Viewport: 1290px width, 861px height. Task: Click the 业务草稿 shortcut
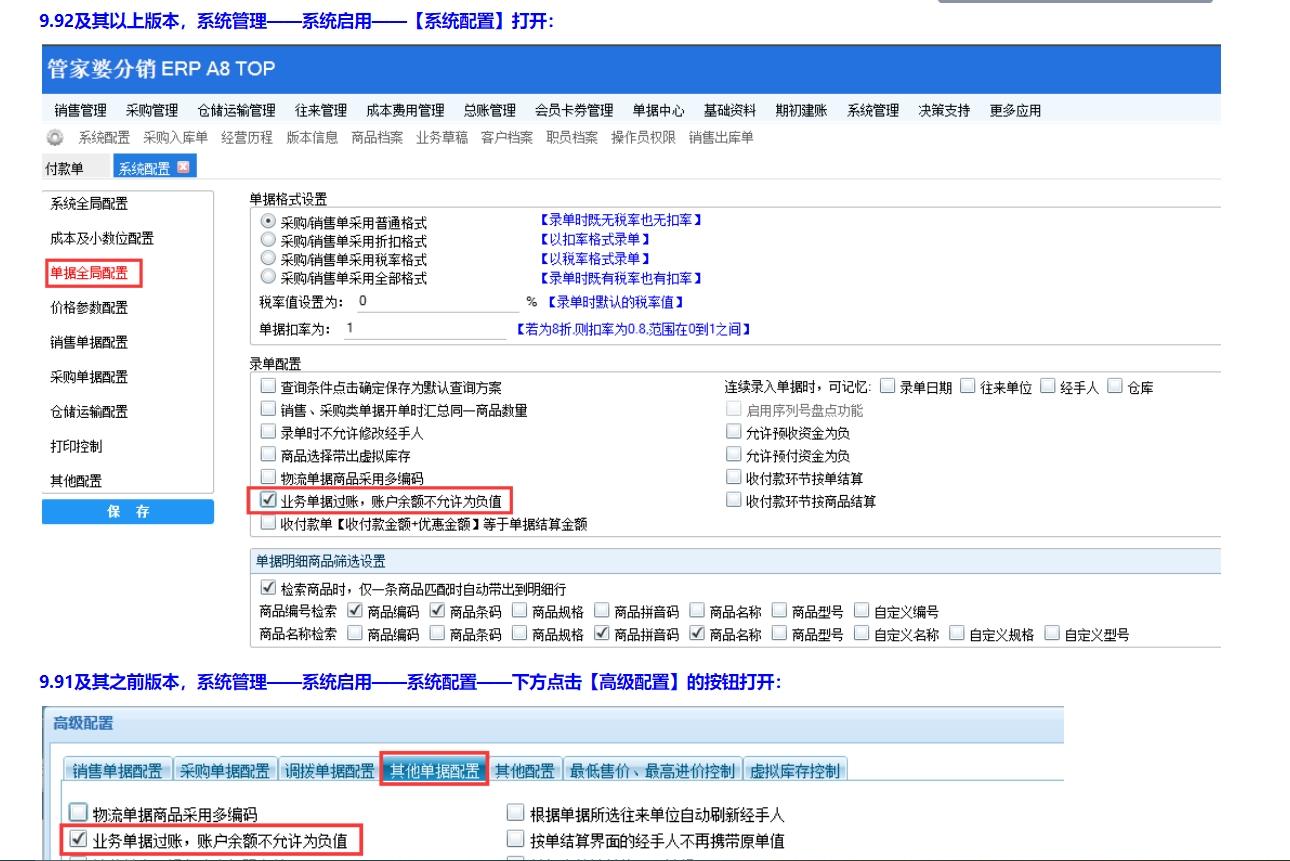tap(442, 138)
